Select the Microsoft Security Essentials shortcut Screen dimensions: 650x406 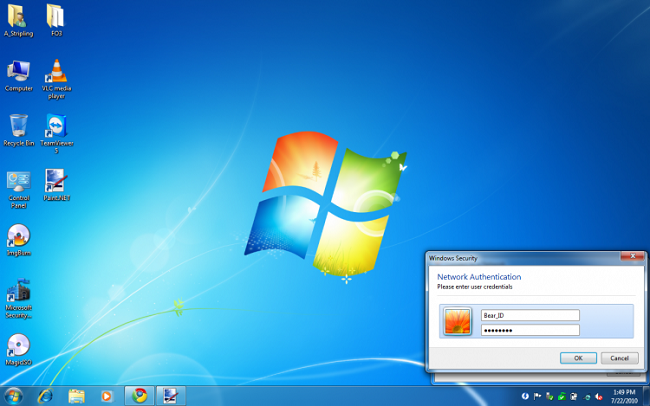point(18,292)
